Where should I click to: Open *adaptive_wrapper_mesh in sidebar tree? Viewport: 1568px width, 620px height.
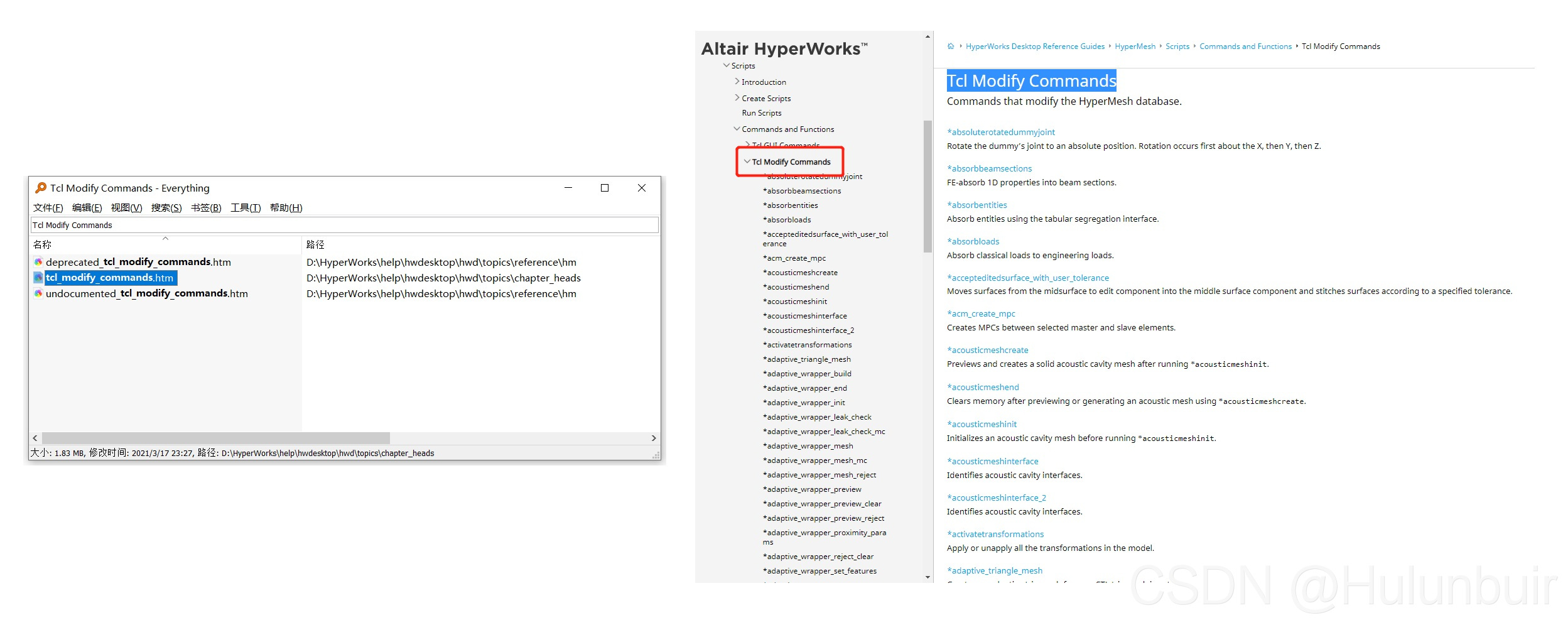pos(808,446)
